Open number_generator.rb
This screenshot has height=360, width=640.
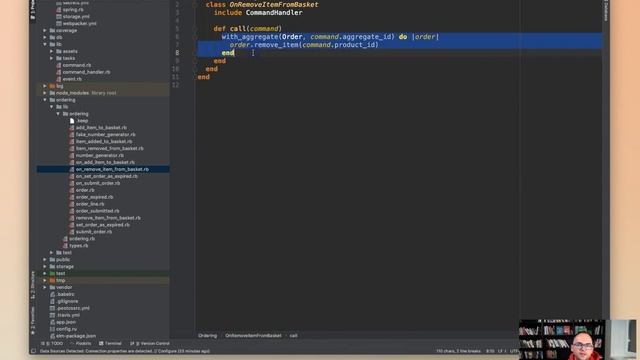[x=100, y=156]
